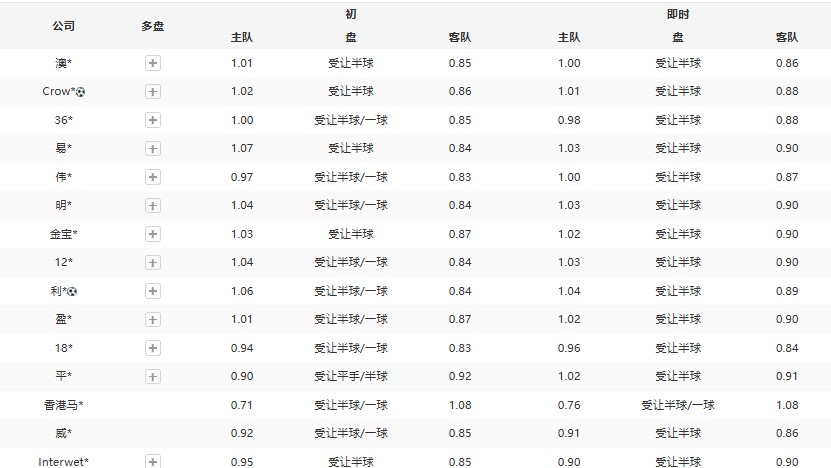The height and width of the screenshot is (468, 831).
Task: Click the plus icon in the 易* row
Action: click(153, 148)
